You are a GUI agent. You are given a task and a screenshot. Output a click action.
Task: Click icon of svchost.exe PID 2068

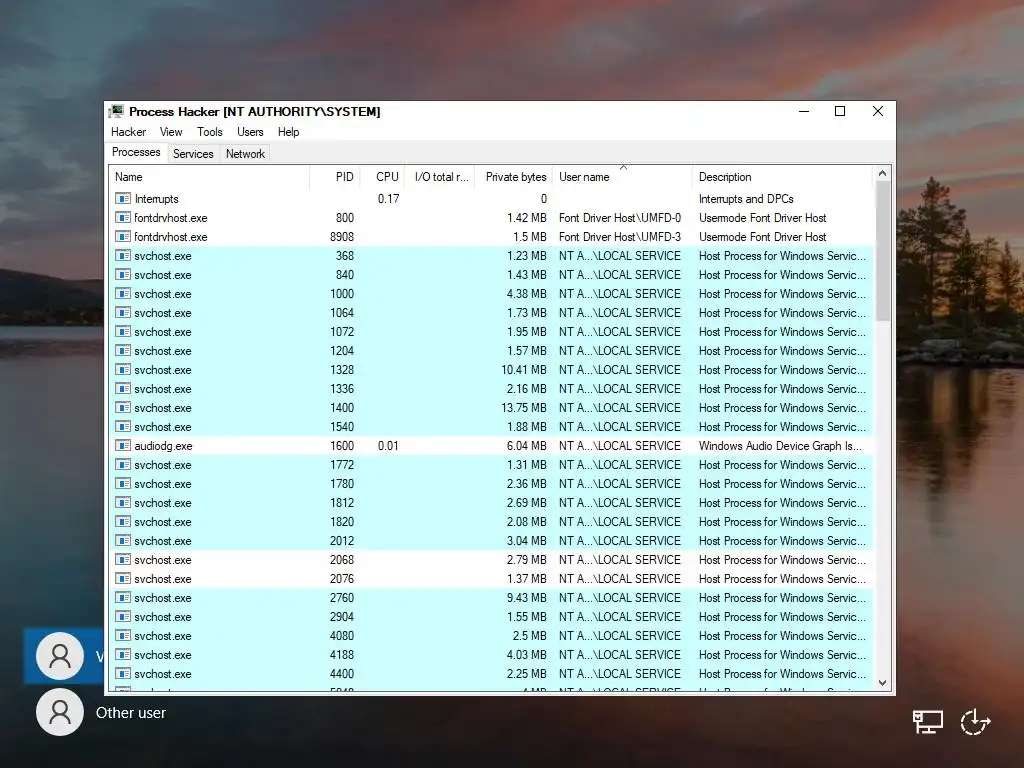[123, 560]
